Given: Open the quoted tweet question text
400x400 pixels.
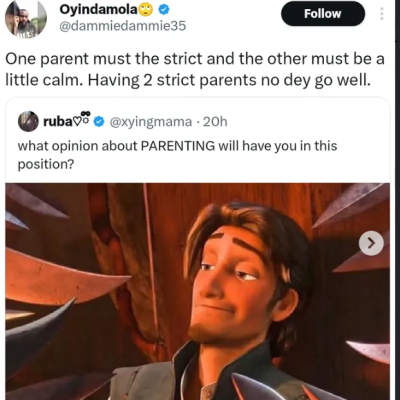Looking at the screenshot, I should (x=177, y=155).
